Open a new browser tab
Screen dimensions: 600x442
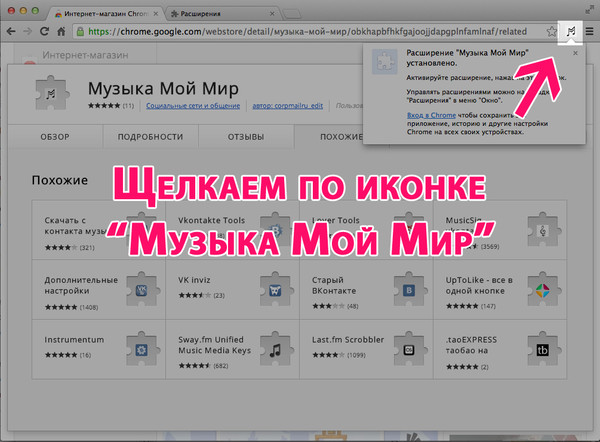tap(292, 15)
